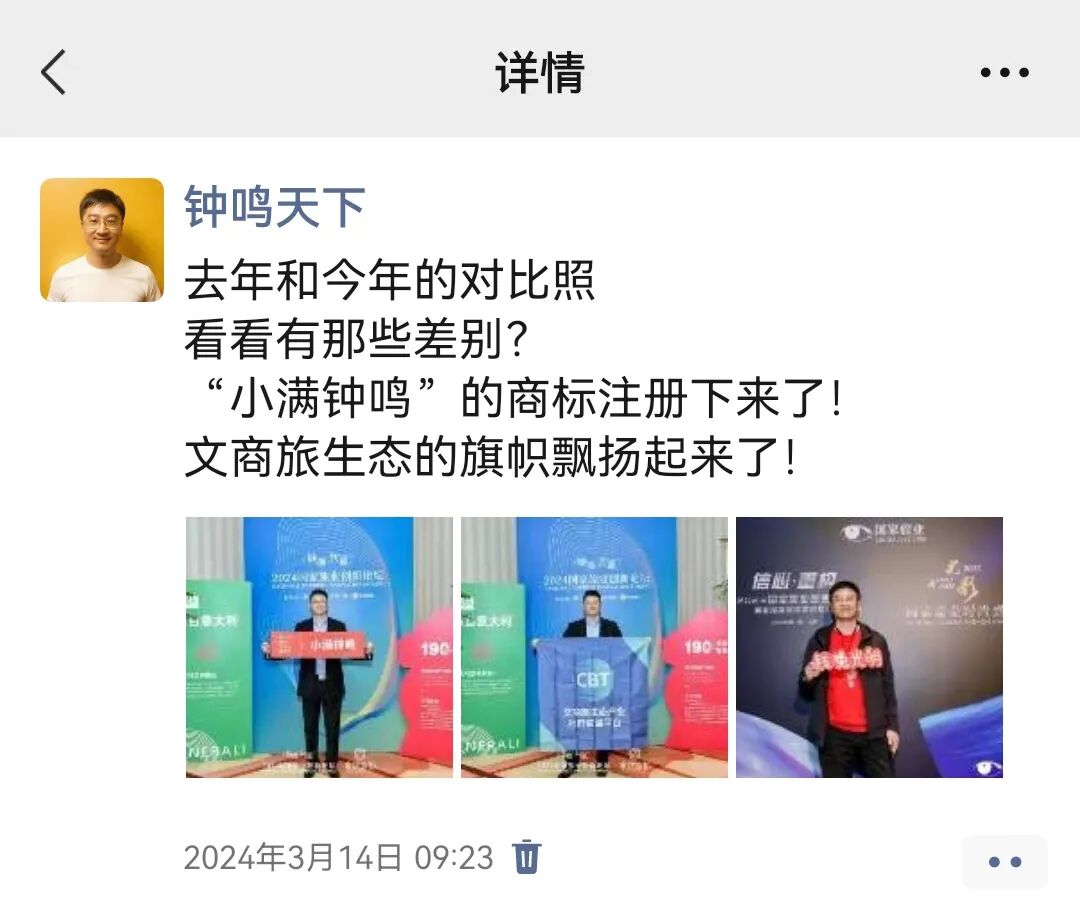1080x900 pixels.
Task: Tap the profile avatar of 钟鸣天下
Action: pyautogui.click(x=102, y=240)
